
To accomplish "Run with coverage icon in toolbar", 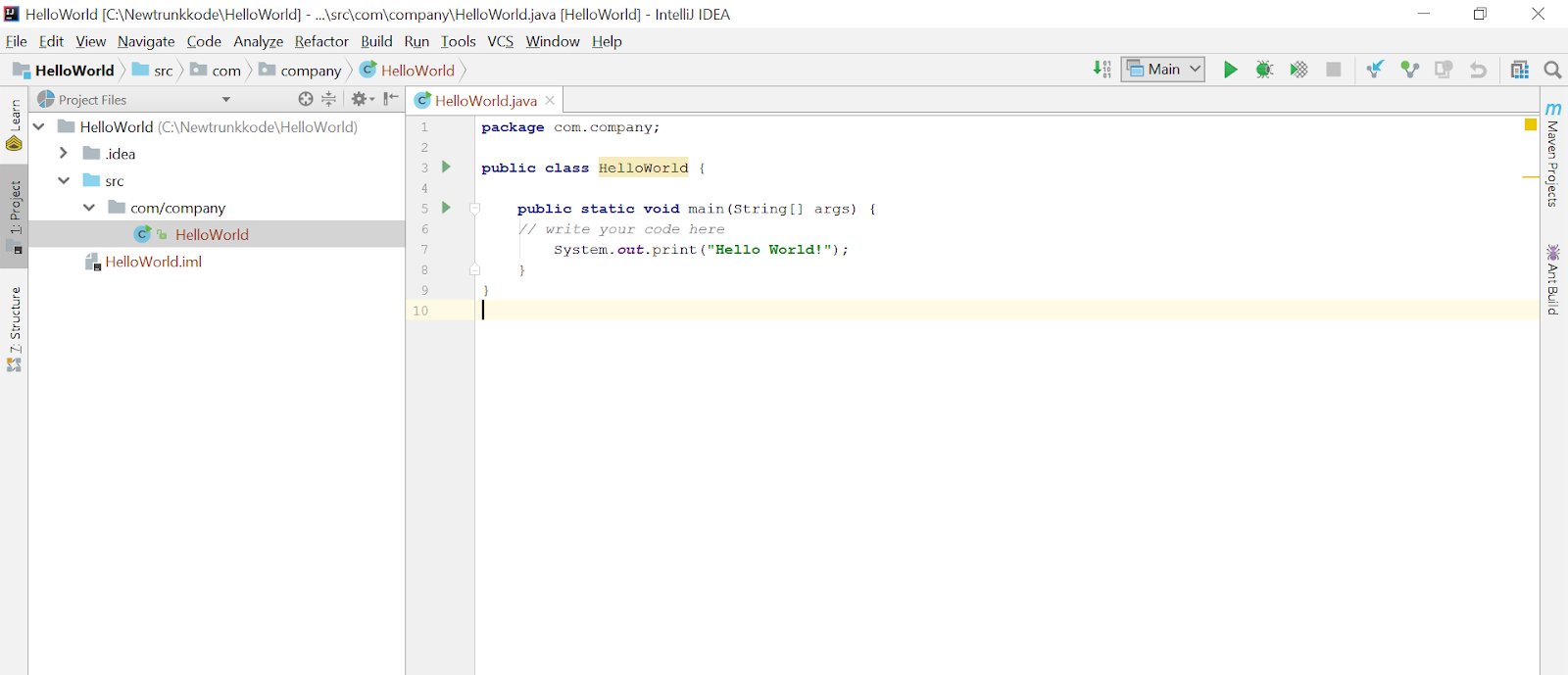I will tap(1298, 70).
